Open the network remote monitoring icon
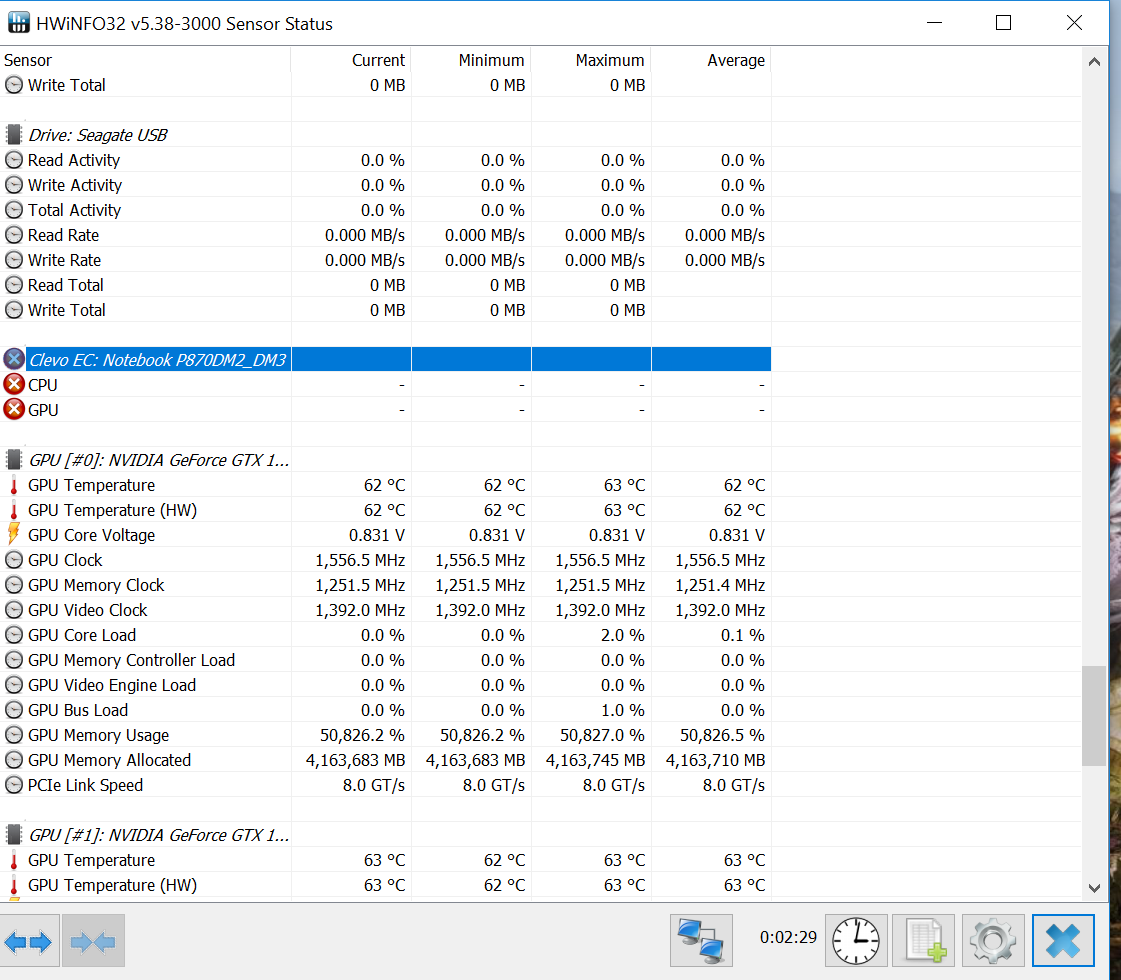This screenshot has height=980, width=1121. pyautogui.click(x=701, y=941)
